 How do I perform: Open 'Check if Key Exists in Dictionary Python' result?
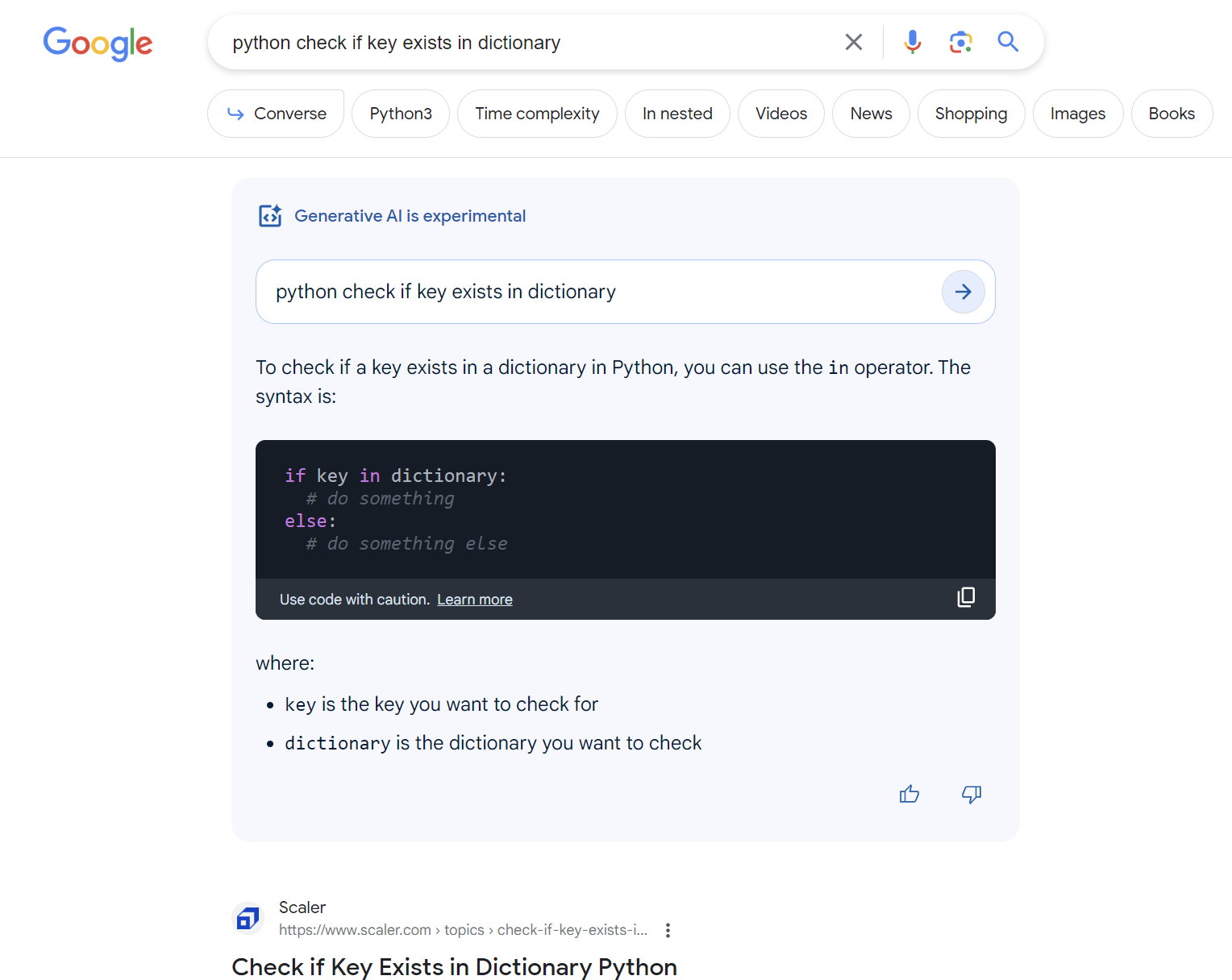[x=454, y=966]
